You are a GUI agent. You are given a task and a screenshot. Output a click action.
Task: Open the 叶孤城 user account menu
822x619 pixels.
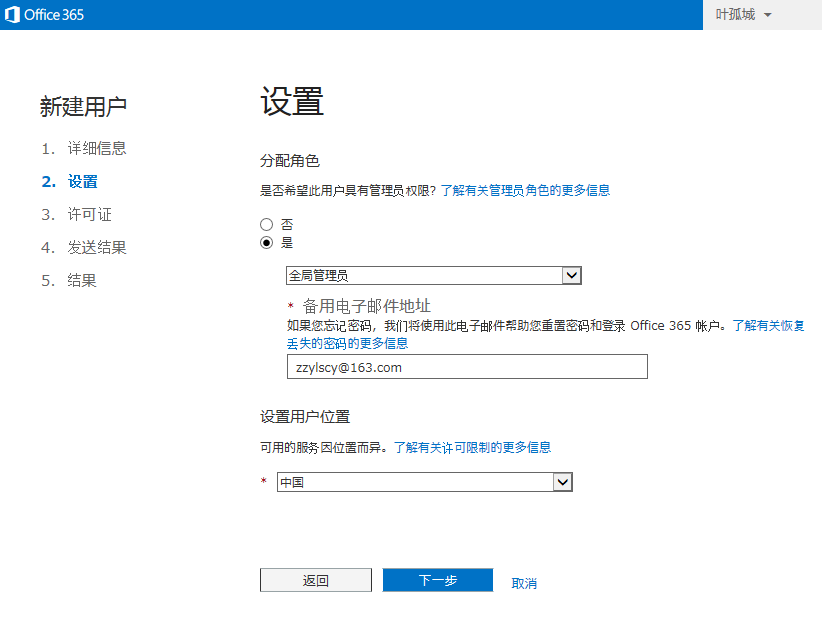coord(744,15)
